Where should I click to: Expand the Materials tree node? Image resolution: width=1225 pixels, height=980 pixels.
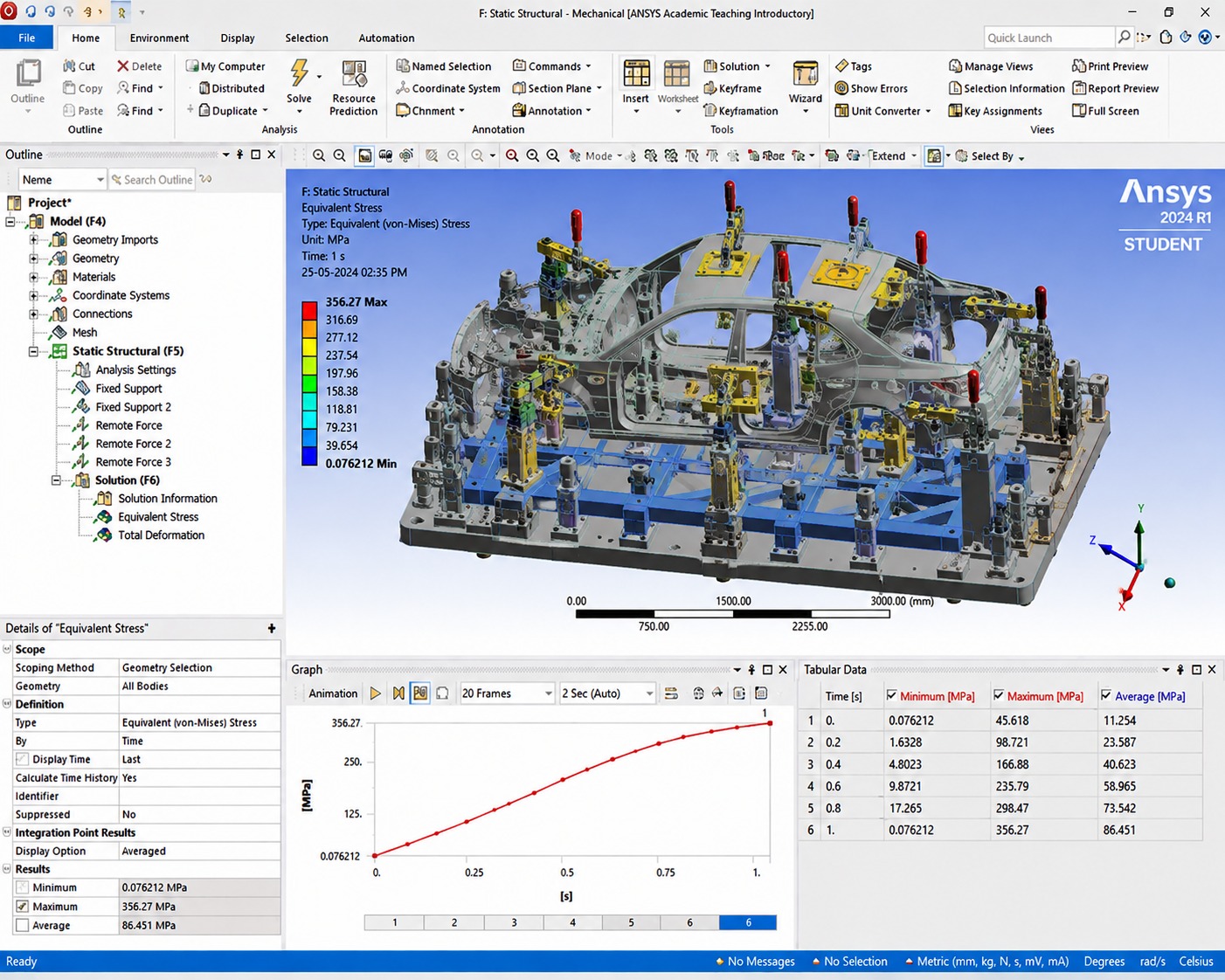pyautogui.click(x=34, y=277)
